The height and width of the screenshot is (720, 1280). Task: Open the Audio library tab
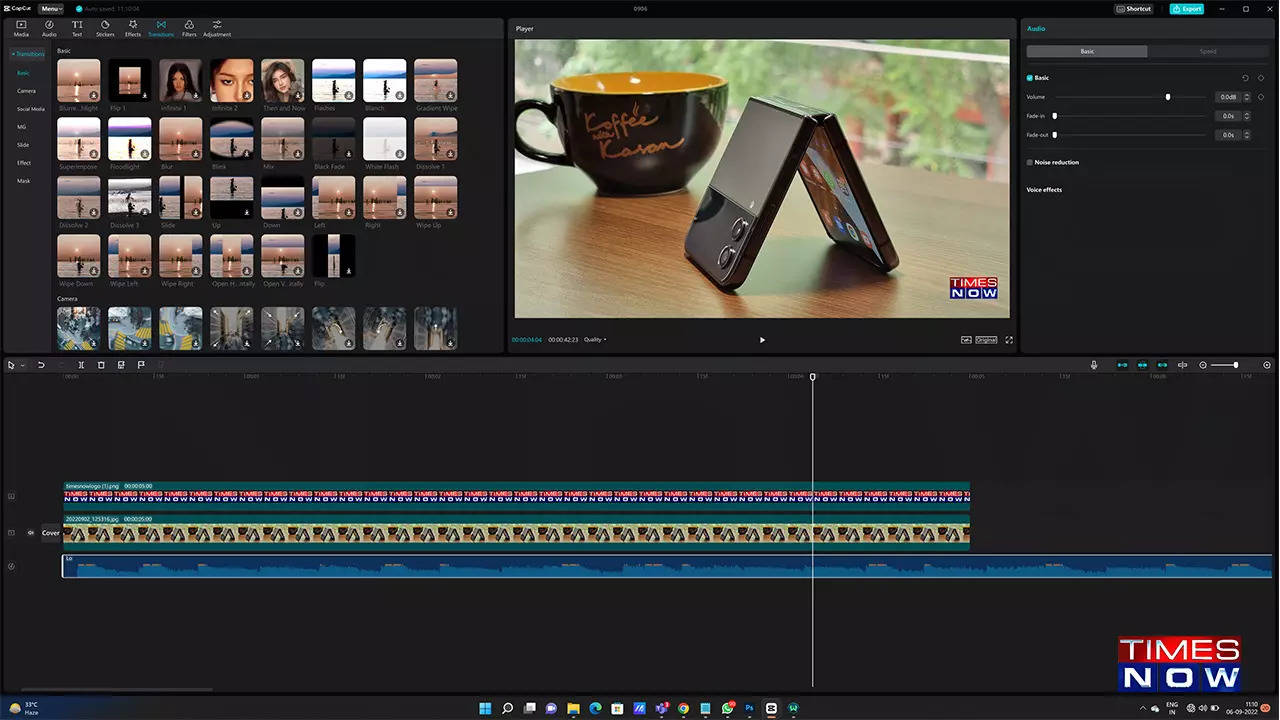click(x=49, y=28)
